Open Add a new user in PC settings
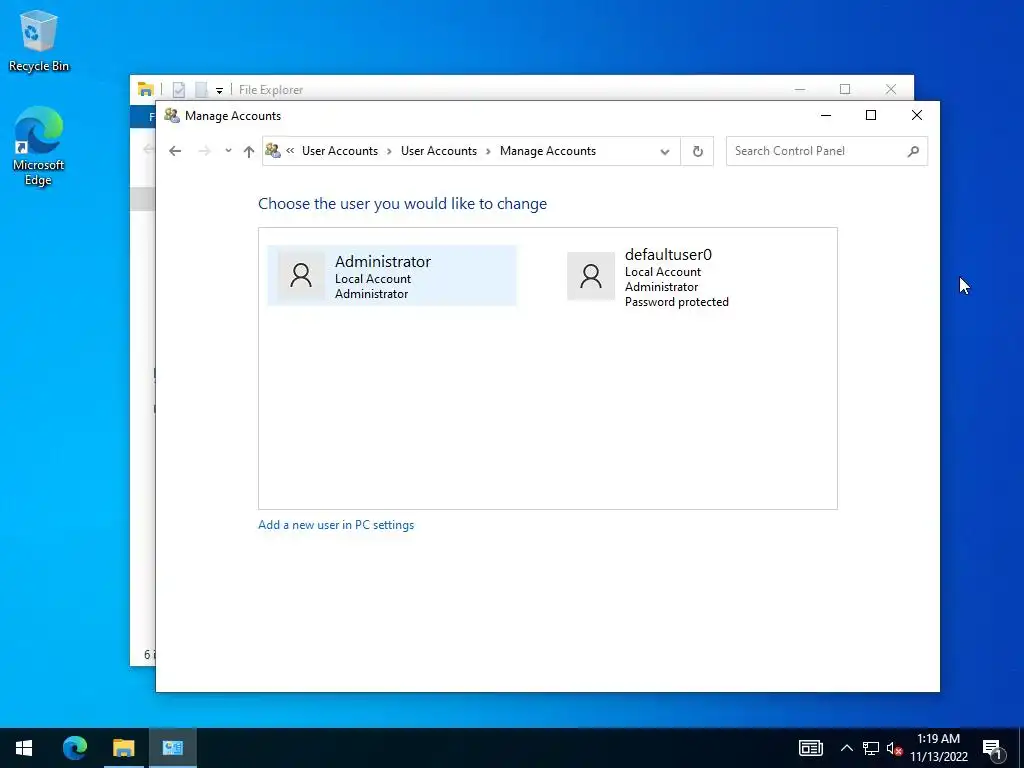This screenshot has width=1024, height=768. coord(336,525)
